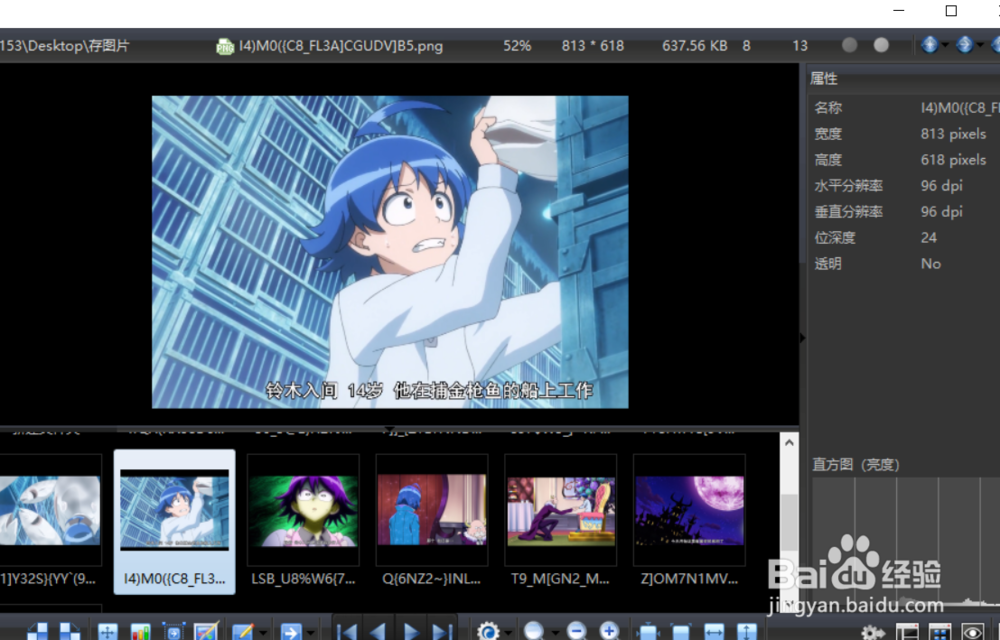The image size is (1000, 640).
Task: Open dropdown beside blue round arrow icon
Action: pyautogui.click(x=980, y=45)
